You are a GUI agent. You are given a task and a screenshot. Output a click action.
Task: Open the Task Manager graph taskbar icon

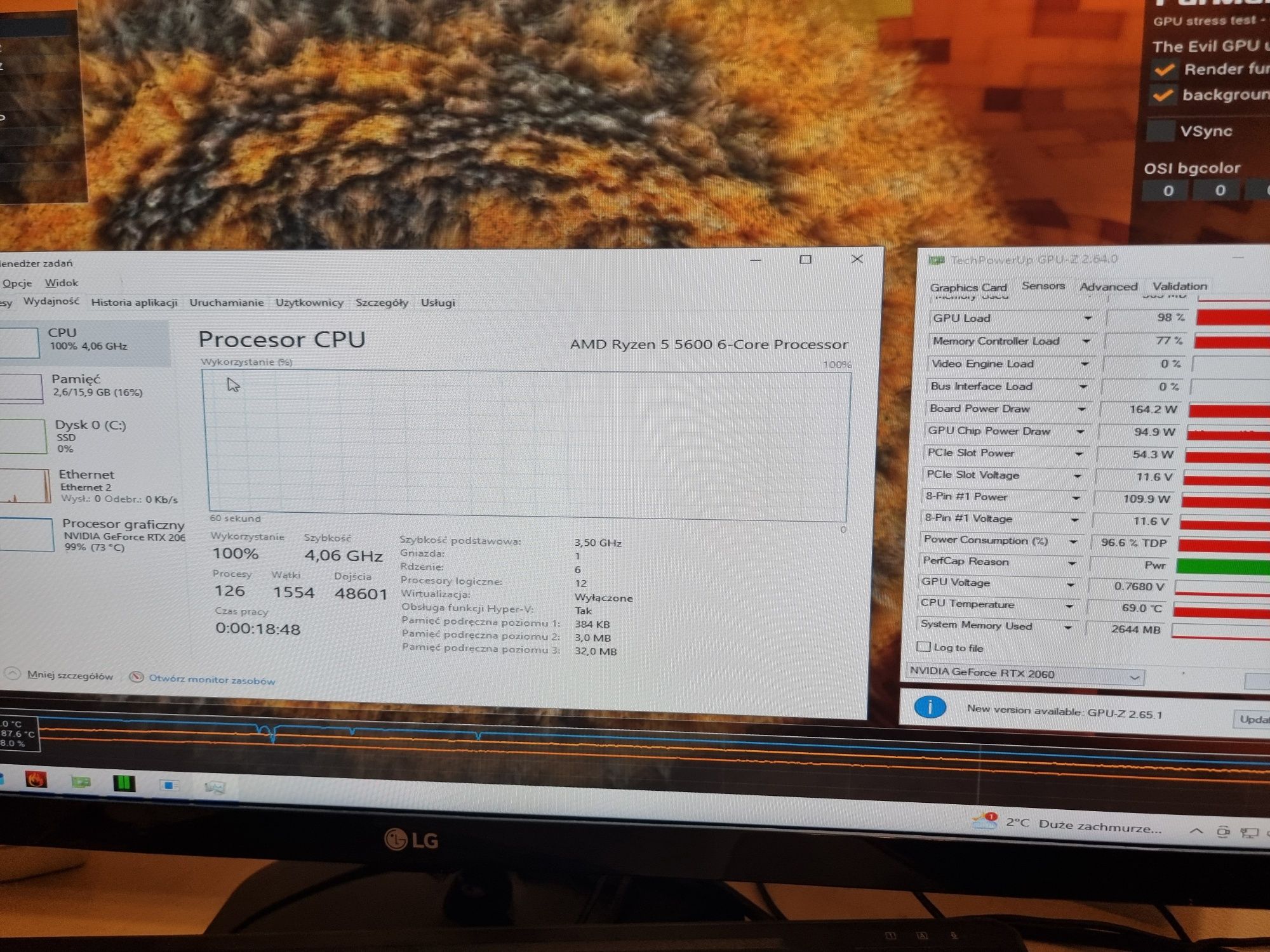215,788
